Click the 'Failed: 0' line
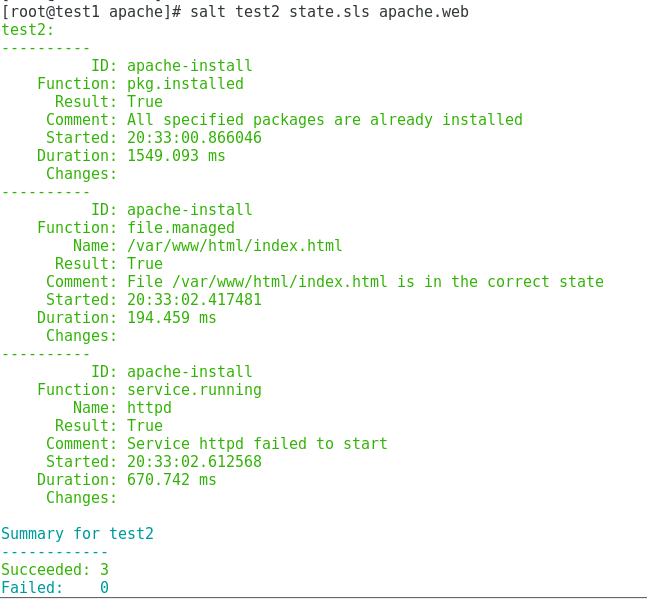Screen dimensions: 647x599 (x=55, y=587)
